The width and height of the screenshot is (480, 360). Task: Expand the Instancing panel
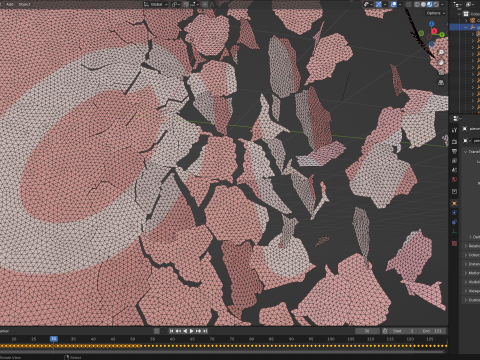pos(471,264)
